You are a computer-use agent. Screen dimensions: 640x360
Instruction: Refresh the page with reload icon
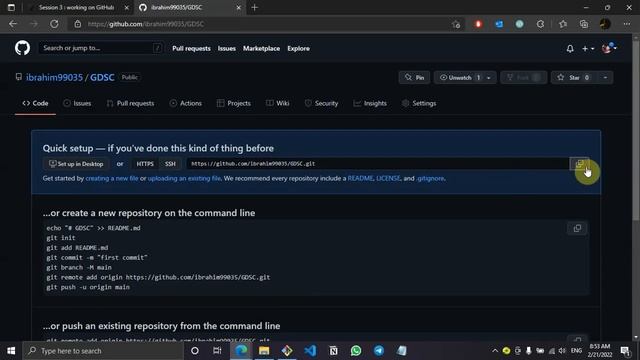54,24
